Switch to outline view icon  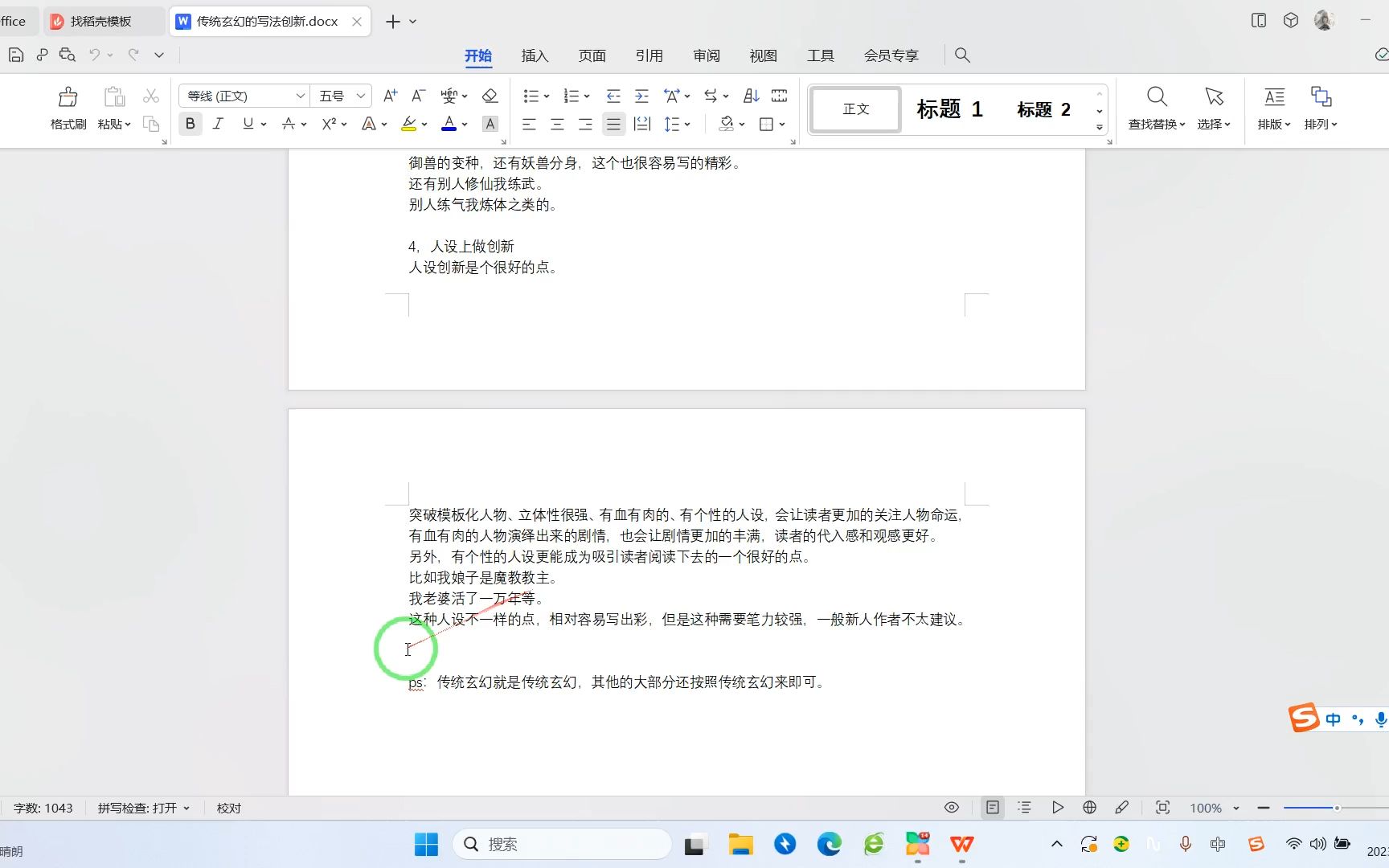(1024, 808)
